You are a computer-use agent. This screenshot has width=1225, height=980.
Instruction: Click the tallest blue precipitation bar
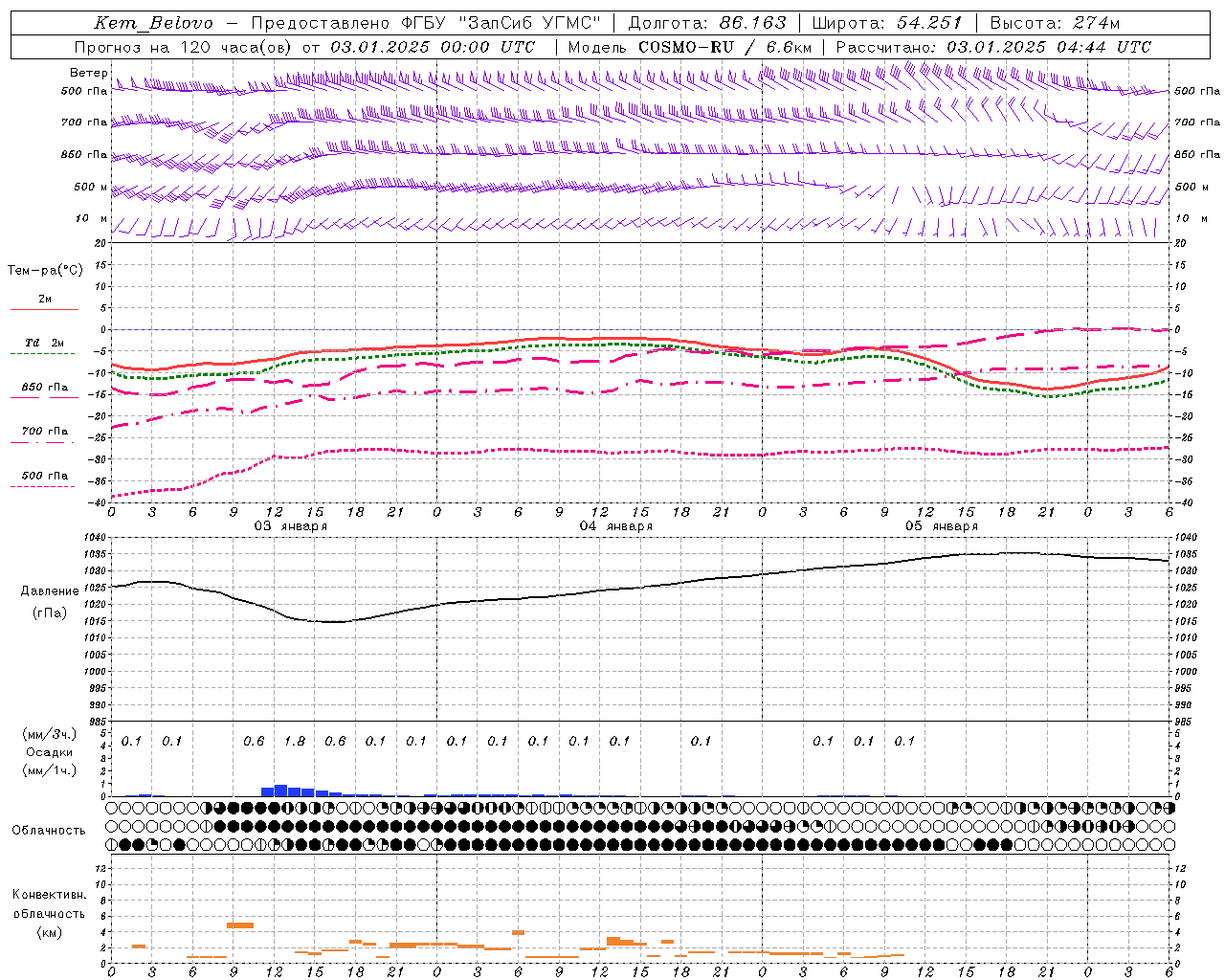pos(281,791)
